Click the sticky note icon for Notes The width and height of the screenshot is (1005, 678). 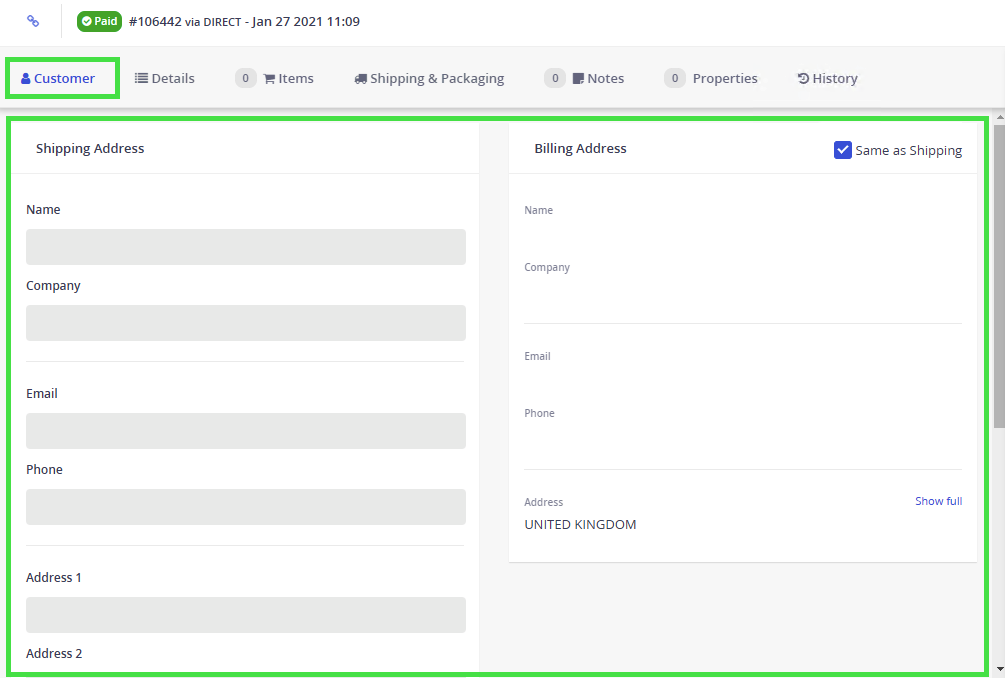578,79
